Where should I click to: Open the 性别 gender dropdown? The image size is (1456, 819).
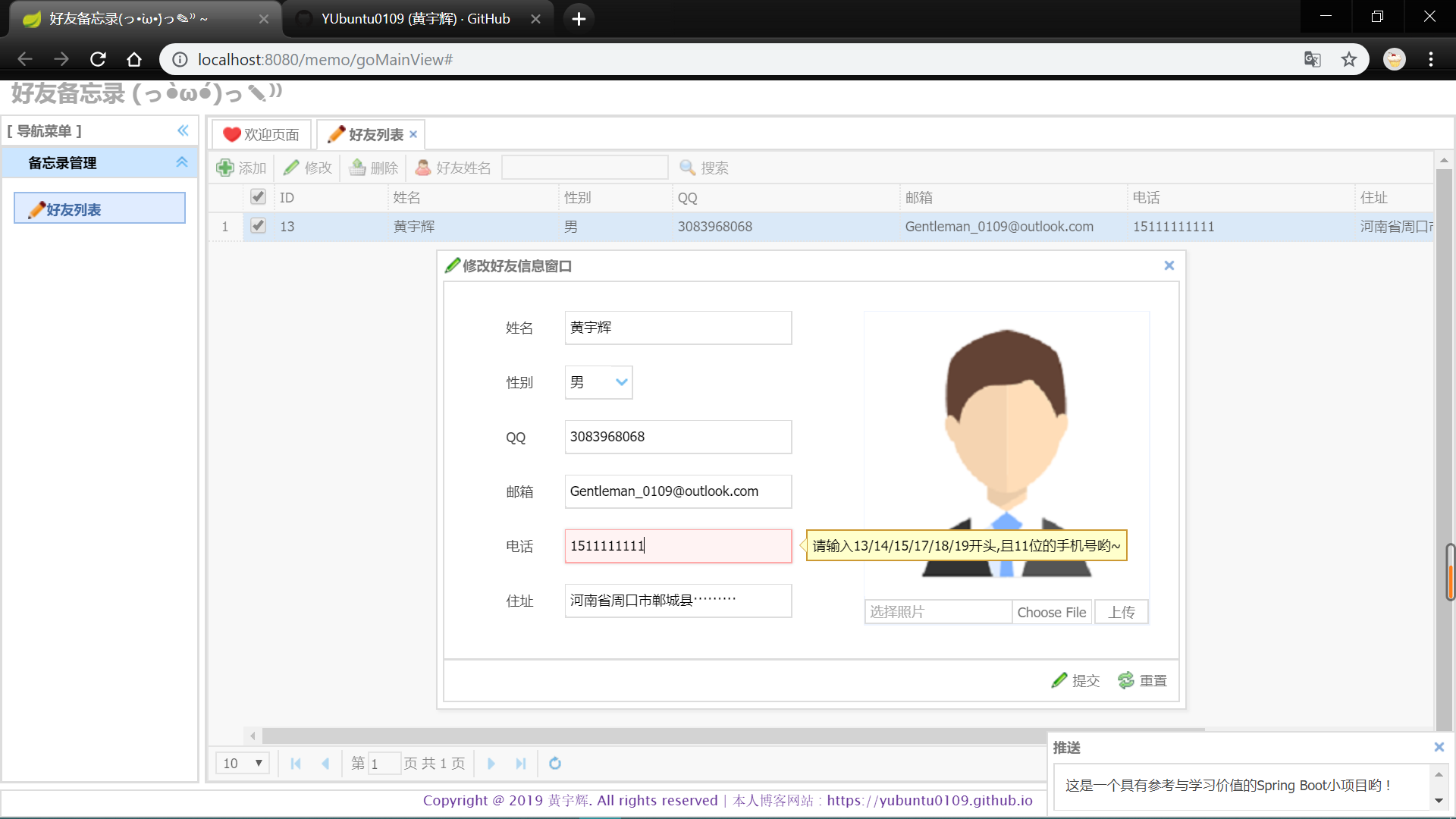tap(621, 382)
